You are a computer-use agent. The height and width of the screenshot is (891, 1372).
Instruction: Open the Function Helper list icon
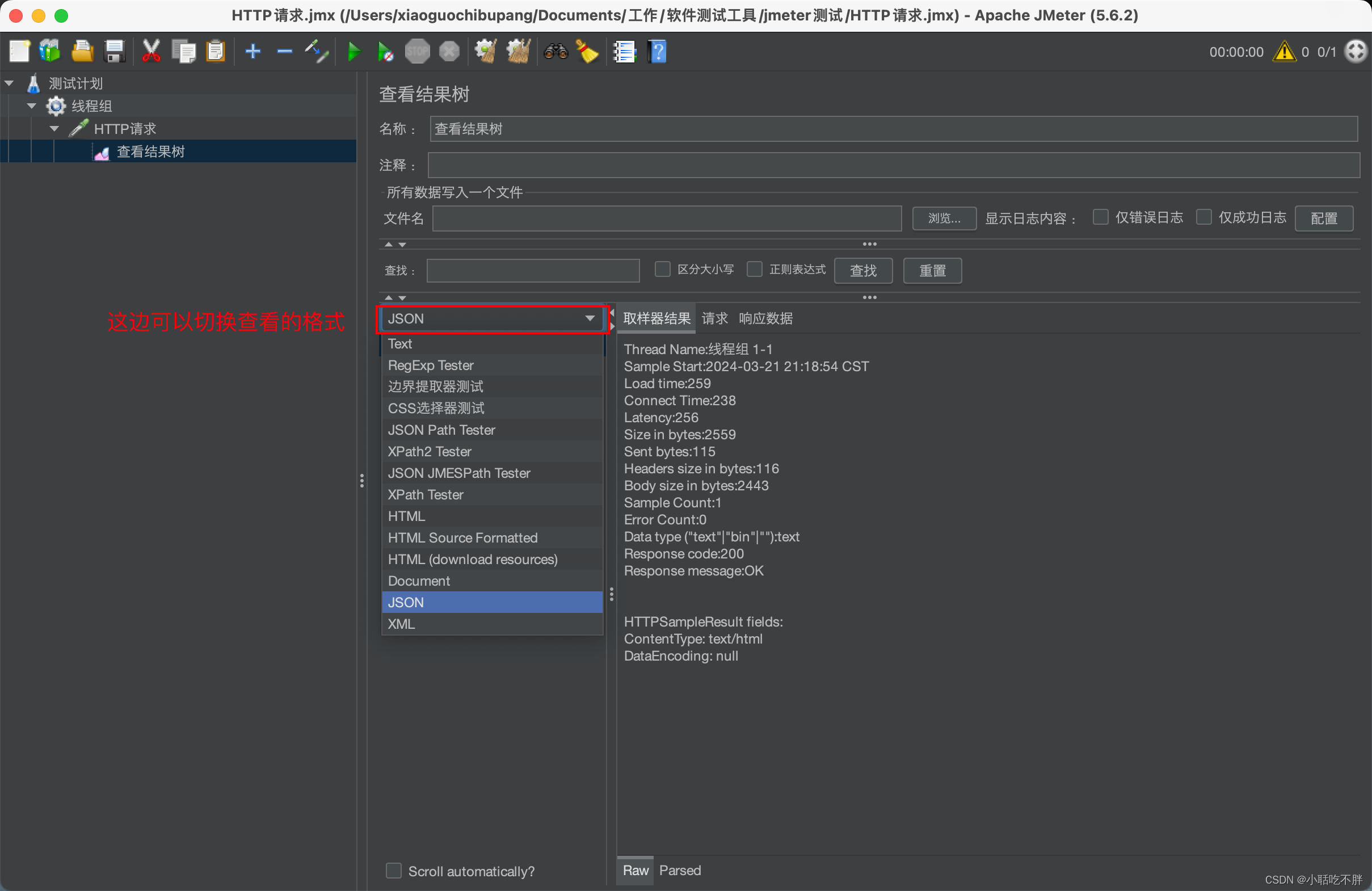[624, 52]
